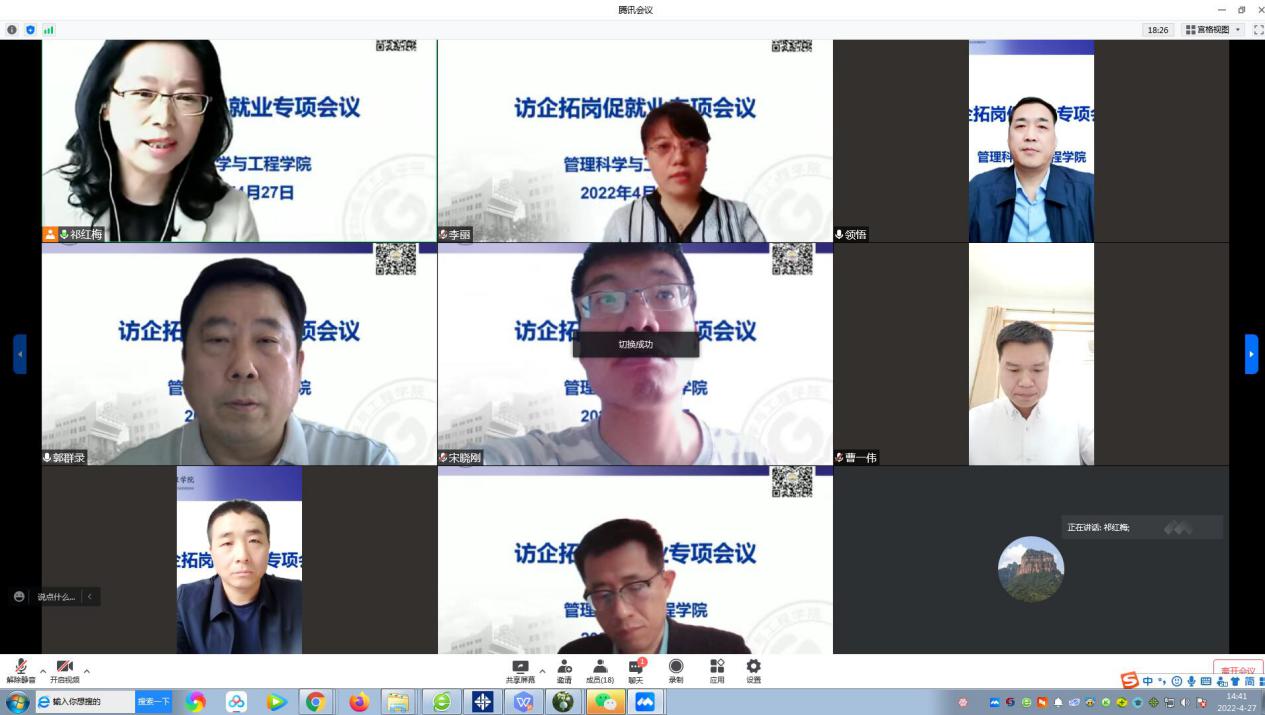
Task: Unmute the microphone (解除静音)
Action: tap(21, 668)
